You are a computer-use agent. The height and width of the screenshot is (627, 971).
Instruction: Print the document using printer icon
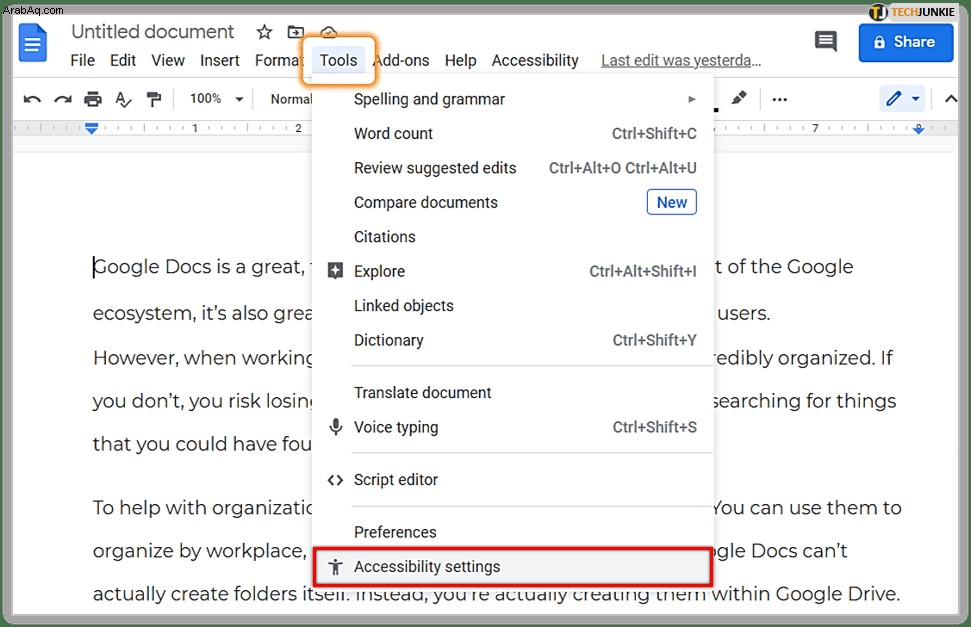93,99
